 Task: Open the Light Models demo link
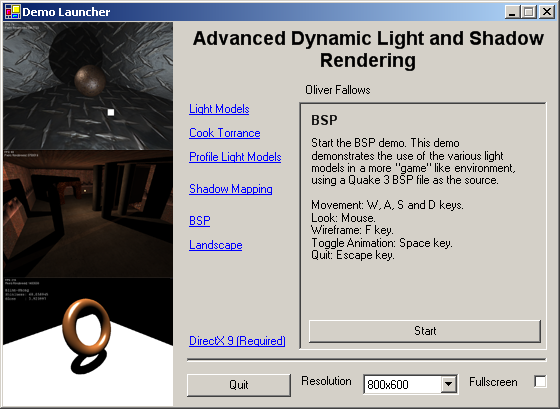tap(219, 109)
